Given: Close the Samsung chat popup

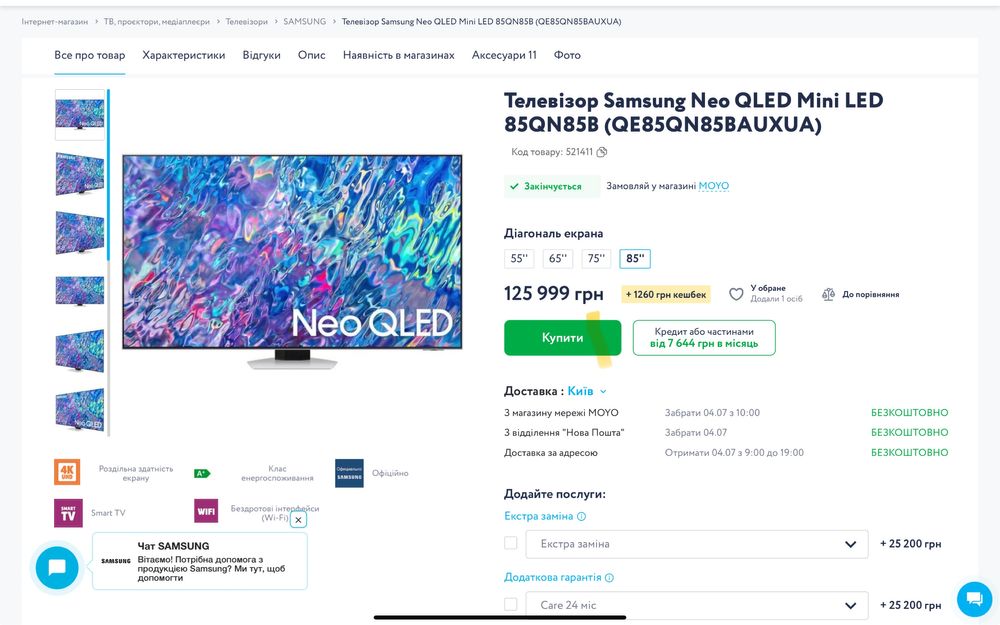Looking at the screenshot, I should (298, 520).
